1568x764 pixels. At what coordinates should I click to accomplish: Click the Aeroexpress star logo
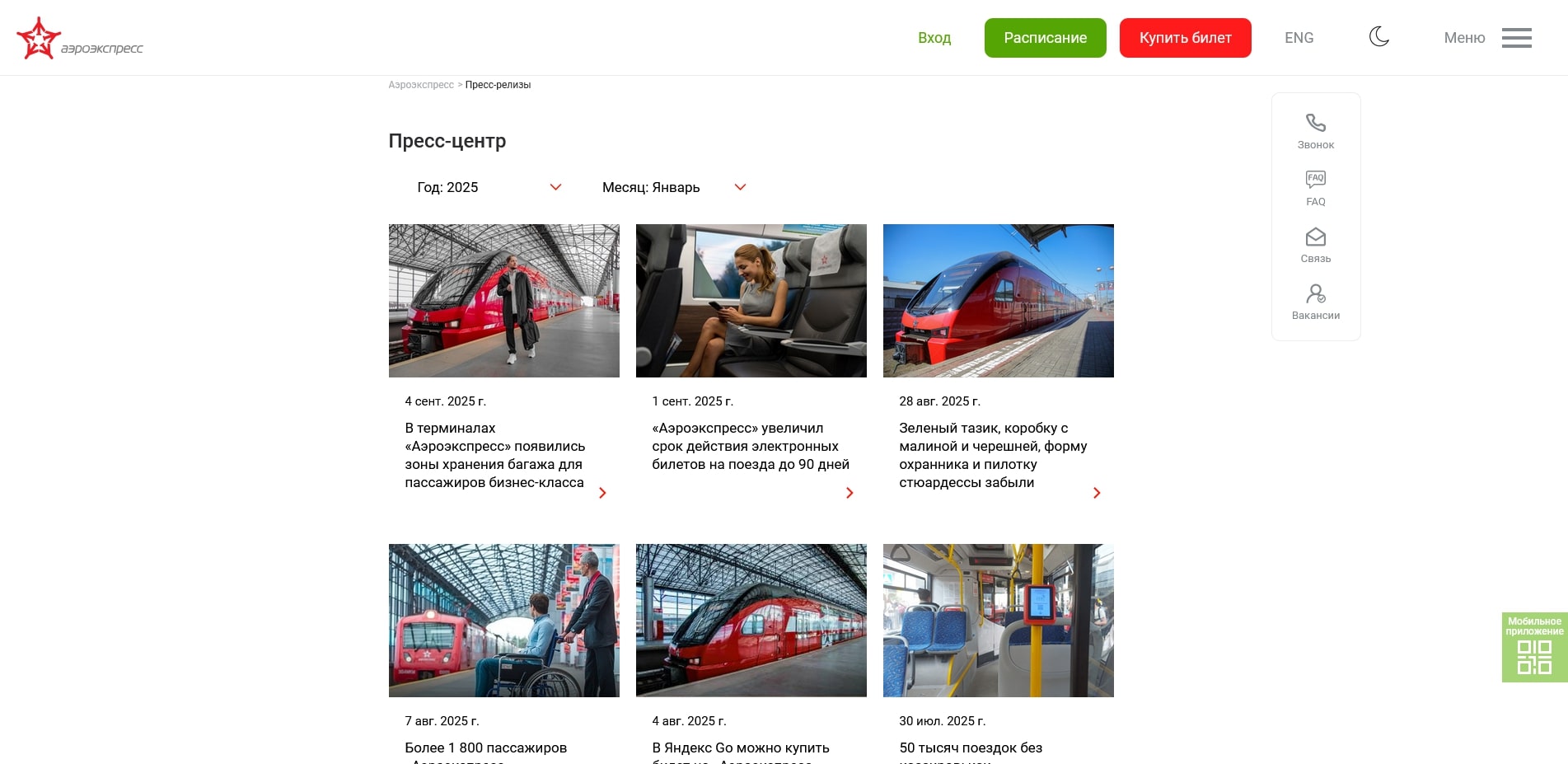pyautogui.click(x=39, y=38)
